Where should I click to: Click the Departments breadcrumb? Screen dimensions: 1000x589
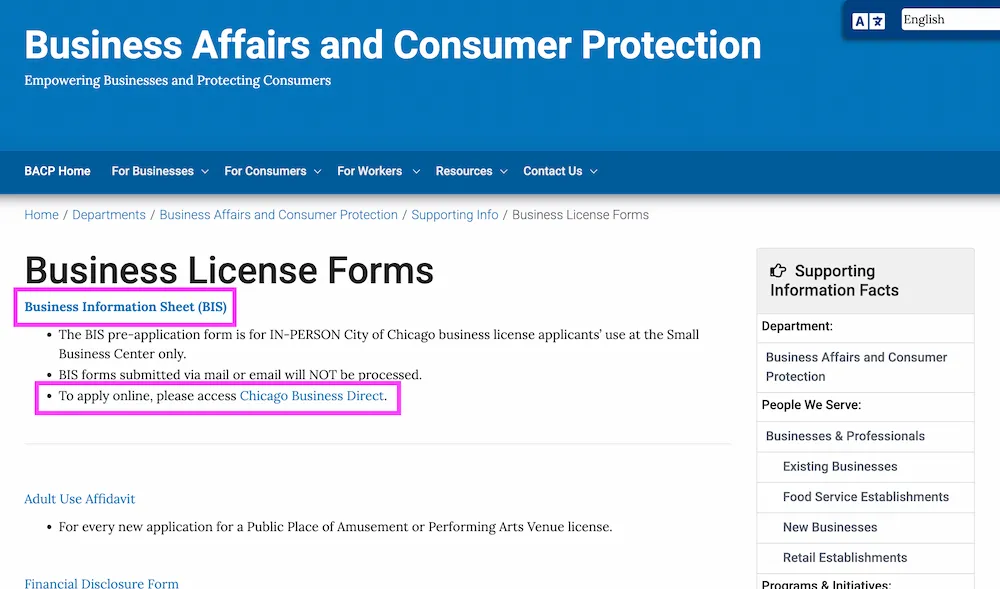click(109, 214)
